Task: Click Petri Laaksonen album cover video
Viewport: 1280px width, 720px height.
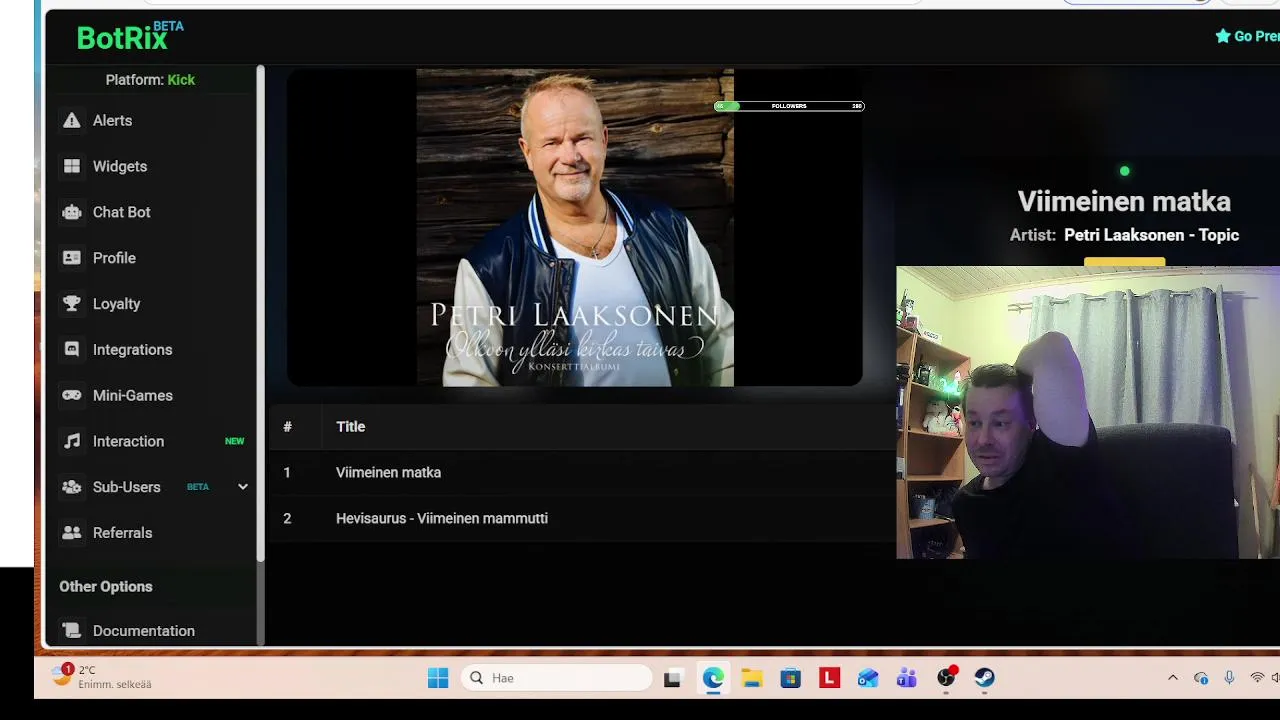Action: tap(575, 227)
